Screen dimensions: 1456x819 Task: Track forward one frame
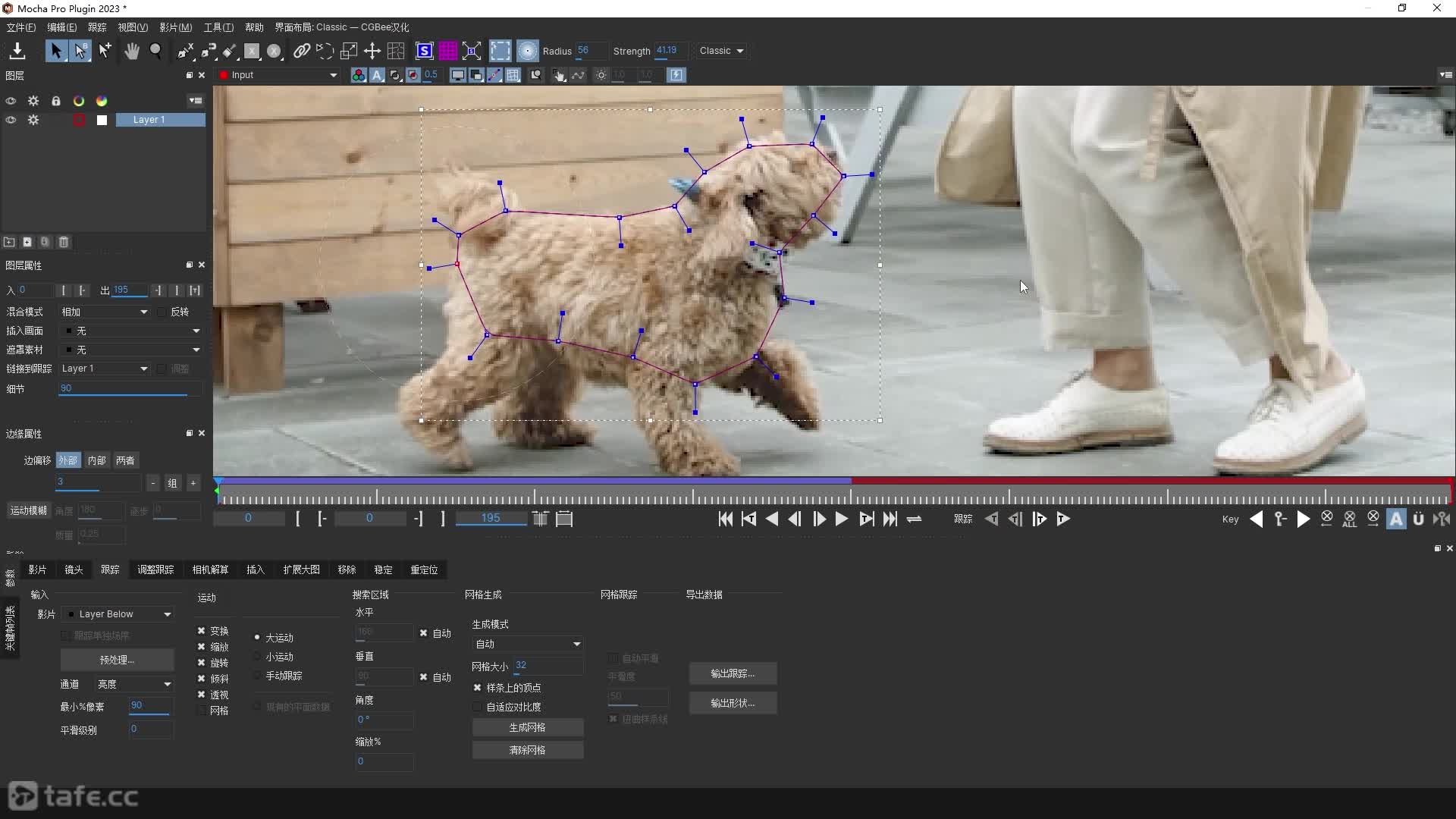[1040, 519]
